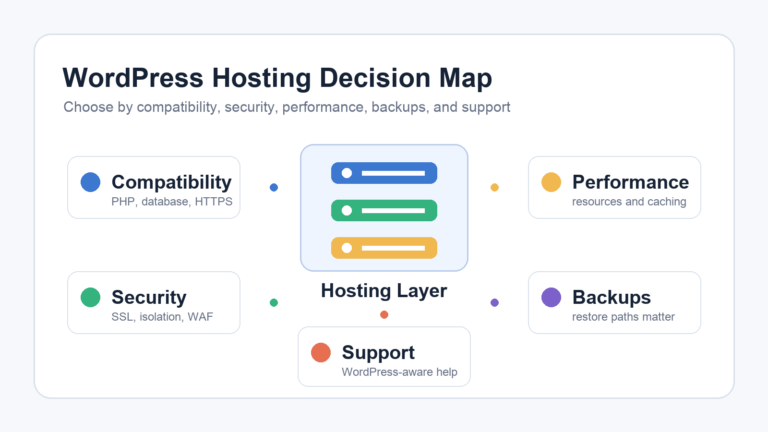This screenshot has width=768, height=432.
Task: Click the subtitle starting 'Choose by compatibility'
Action: 287,107
